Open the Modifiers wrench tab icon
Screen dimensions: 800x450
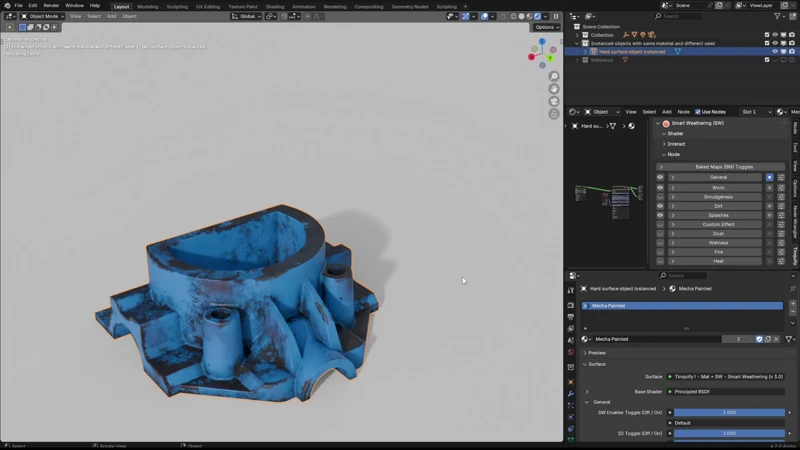tap(570, 394)
